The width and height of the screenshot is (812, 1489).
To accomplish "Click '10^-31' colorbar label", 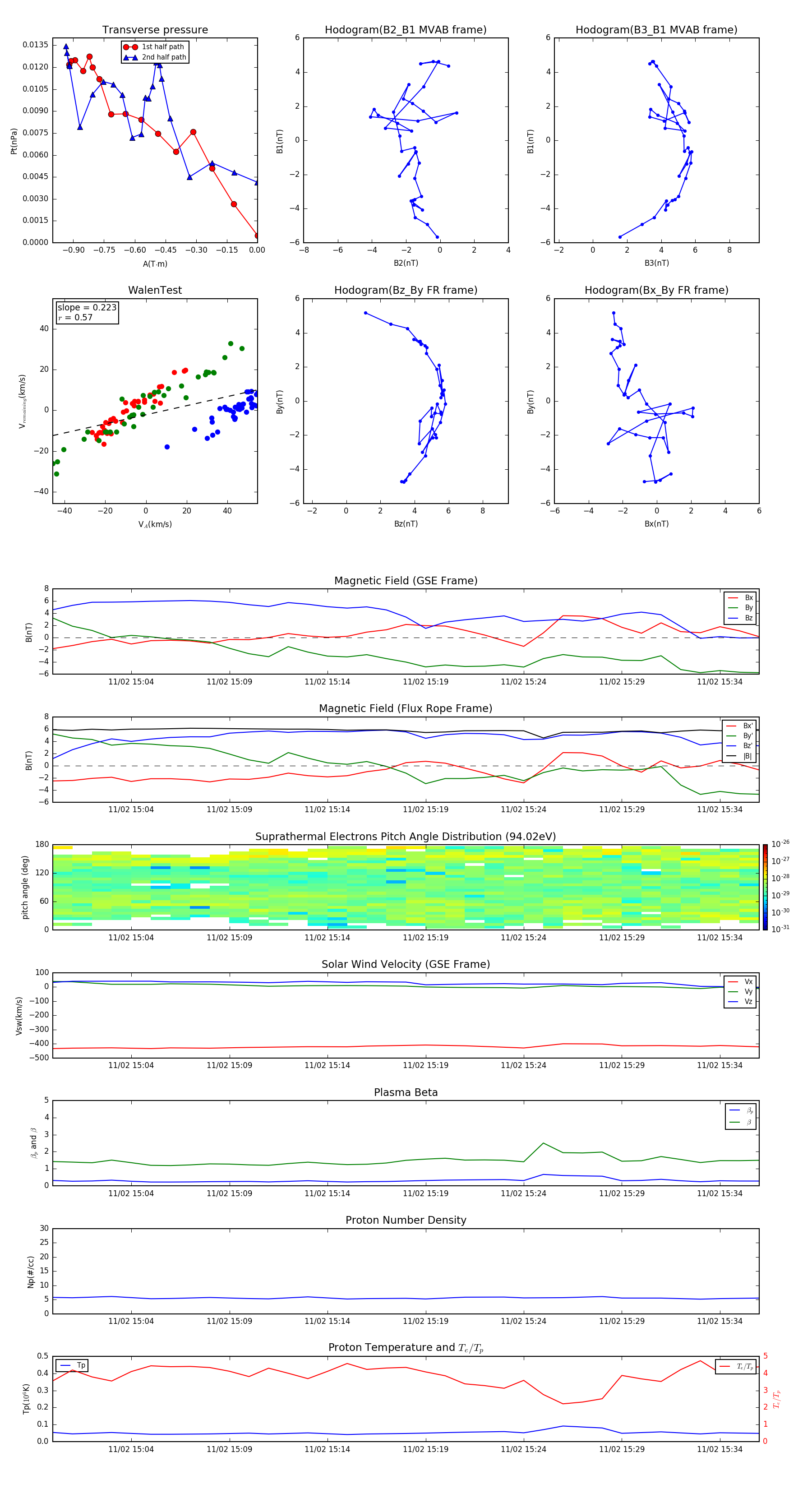I will pos(781,929).
